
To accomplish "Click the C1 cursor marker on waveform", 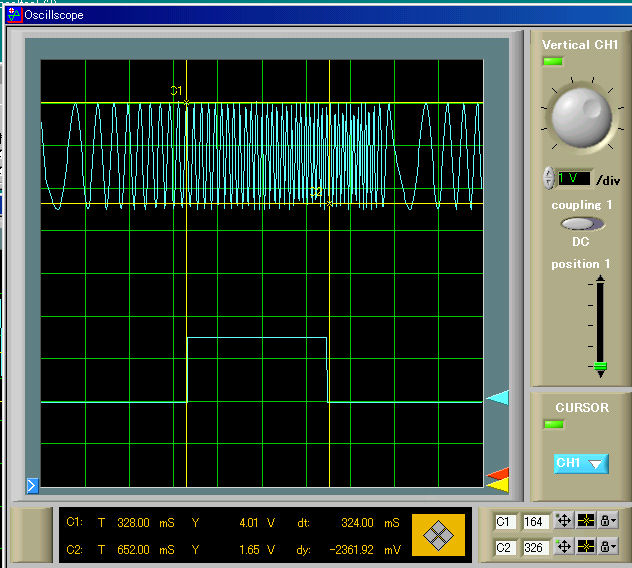I will point(186,103).
